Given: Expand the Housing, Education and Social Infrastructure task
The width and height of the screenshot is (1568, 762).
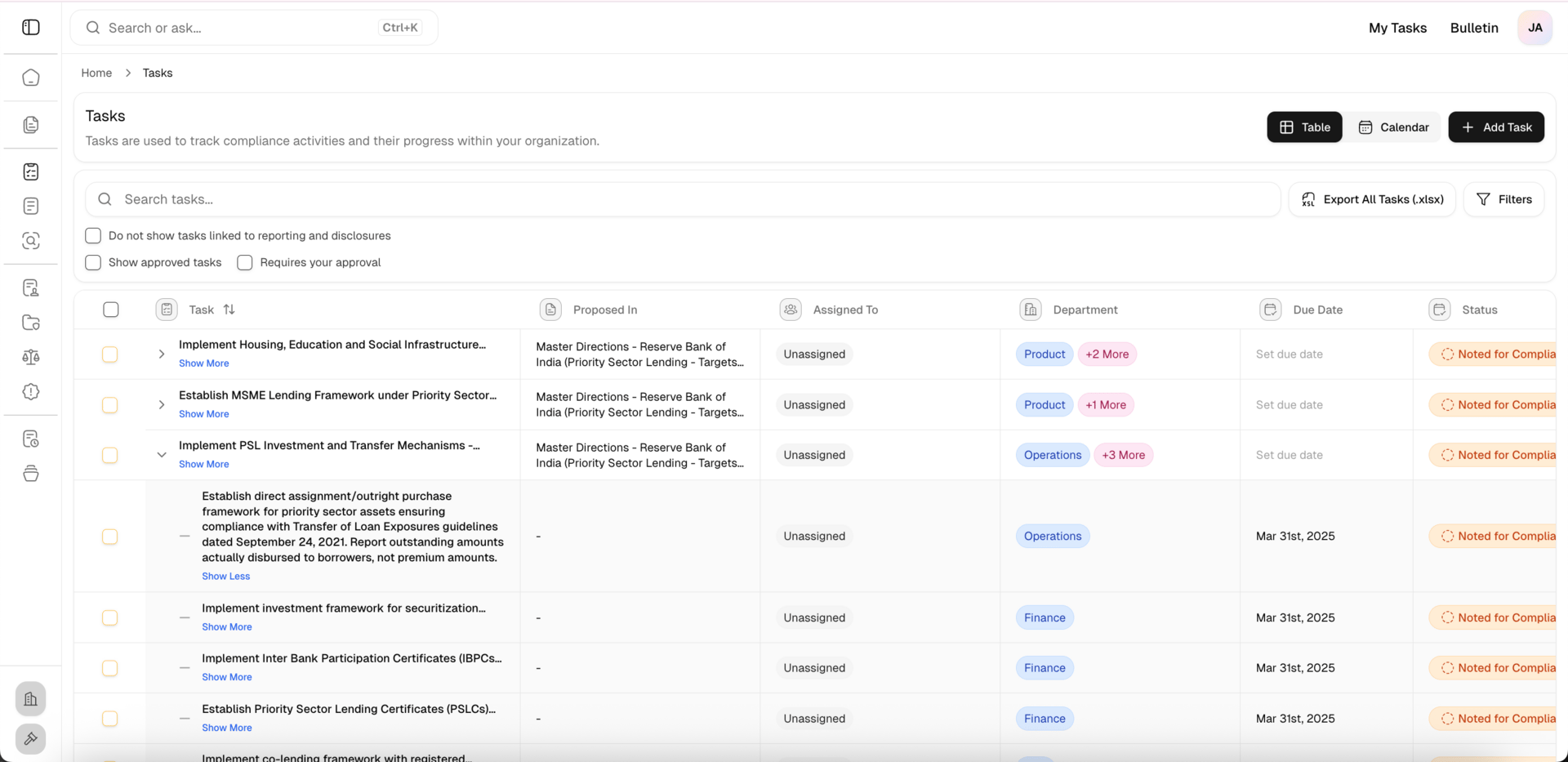Looking at the screenshot, I should (162, 354).
